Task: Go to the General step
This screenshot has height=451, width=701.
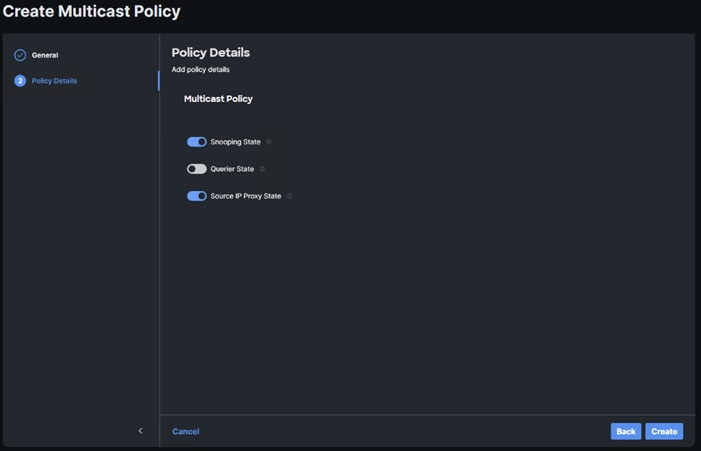Action: tap(45, 55)
